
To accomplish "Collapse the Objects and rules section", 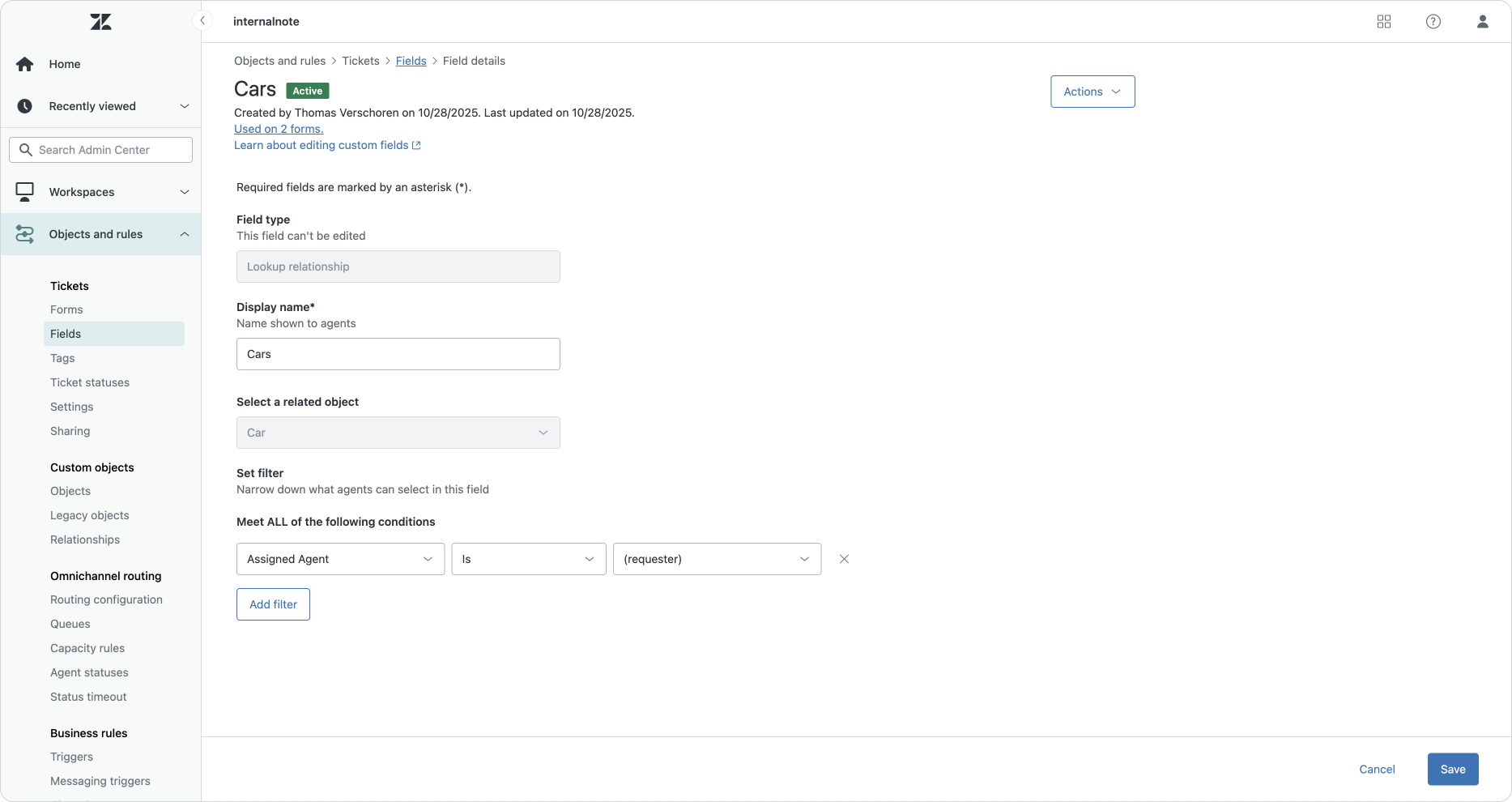I will (184, 234).
